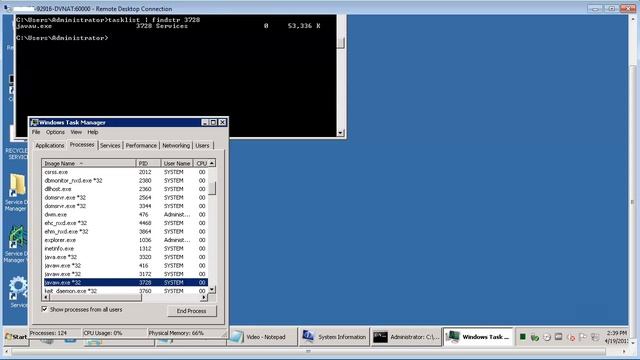Sort by Image Name column header
Screen dimensions: 640x360
tap(89, 163)
